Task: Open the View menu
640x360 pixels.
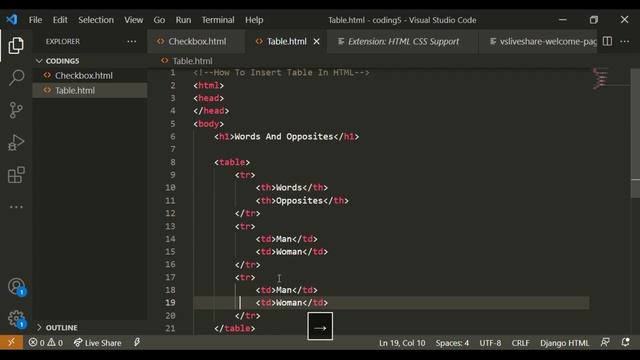Action: (x=133, y=20)
